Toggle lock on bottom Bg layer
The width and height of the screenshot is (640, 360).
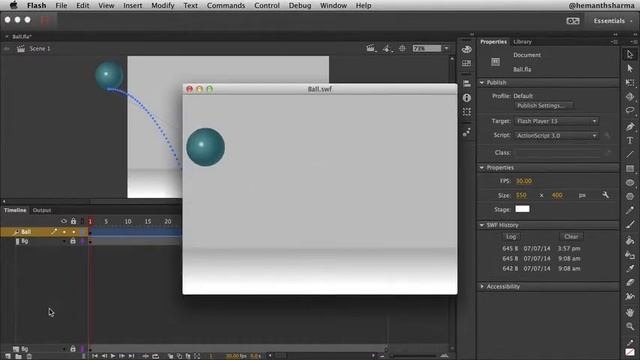click(73, 349)
